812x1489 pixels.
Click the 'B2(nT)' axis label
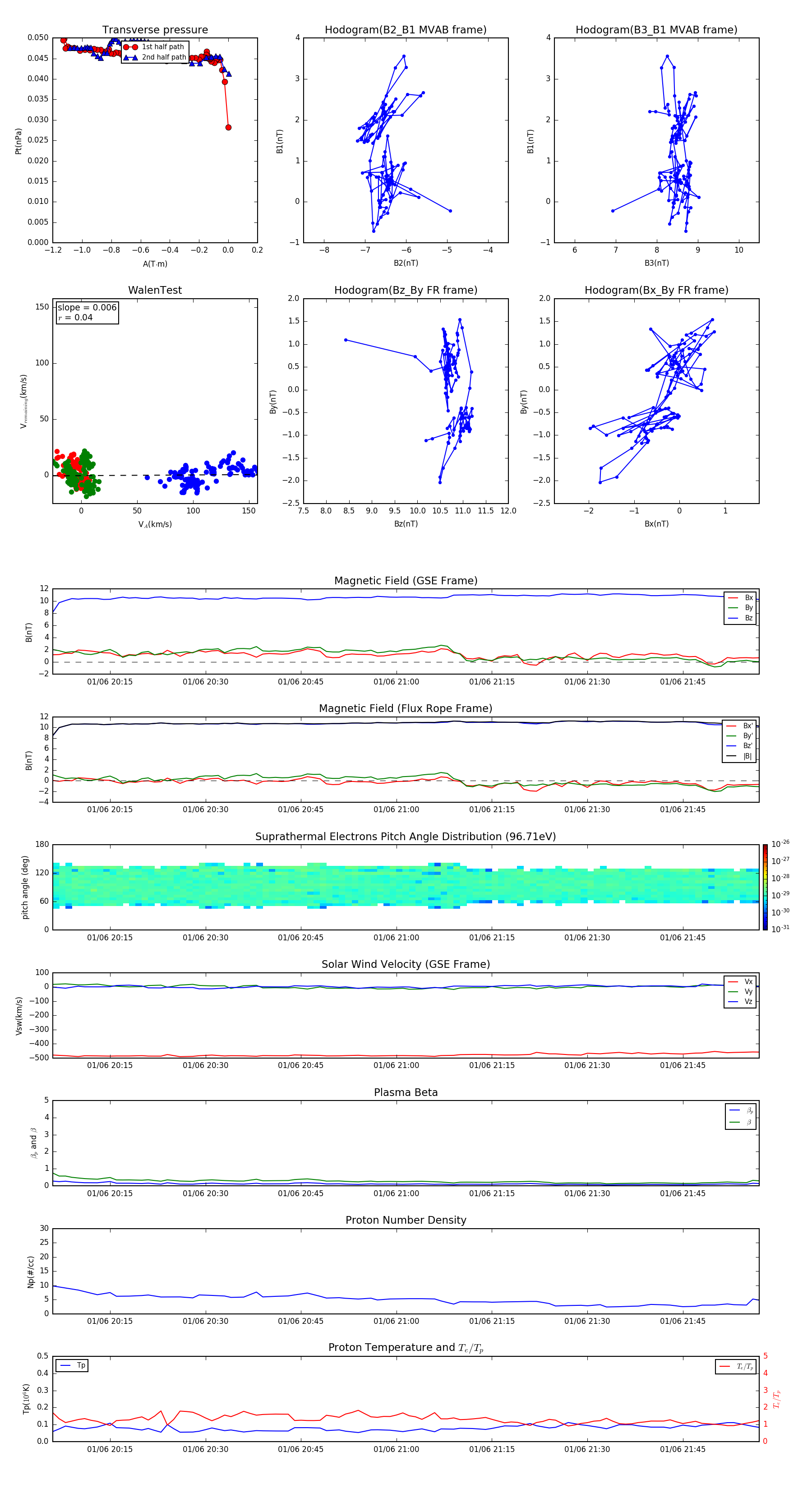(x=406, y=263)
